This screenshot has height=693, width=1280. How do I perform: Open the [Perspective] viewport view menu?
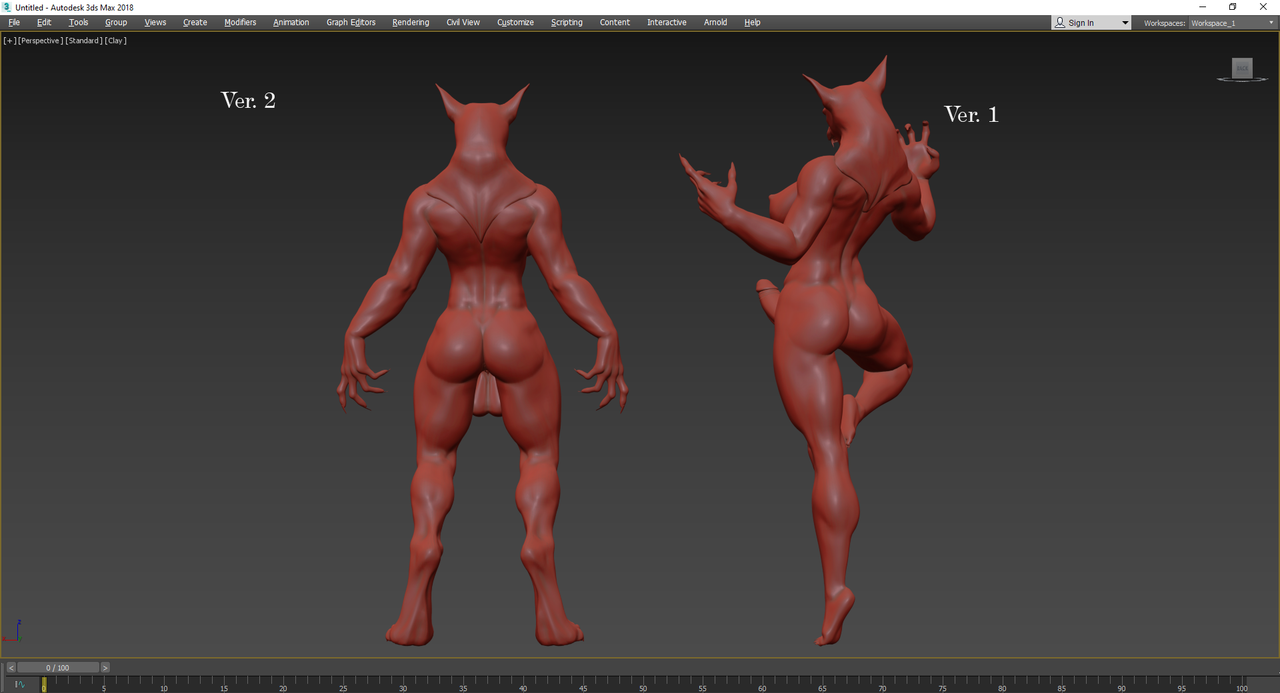point(40,41)
